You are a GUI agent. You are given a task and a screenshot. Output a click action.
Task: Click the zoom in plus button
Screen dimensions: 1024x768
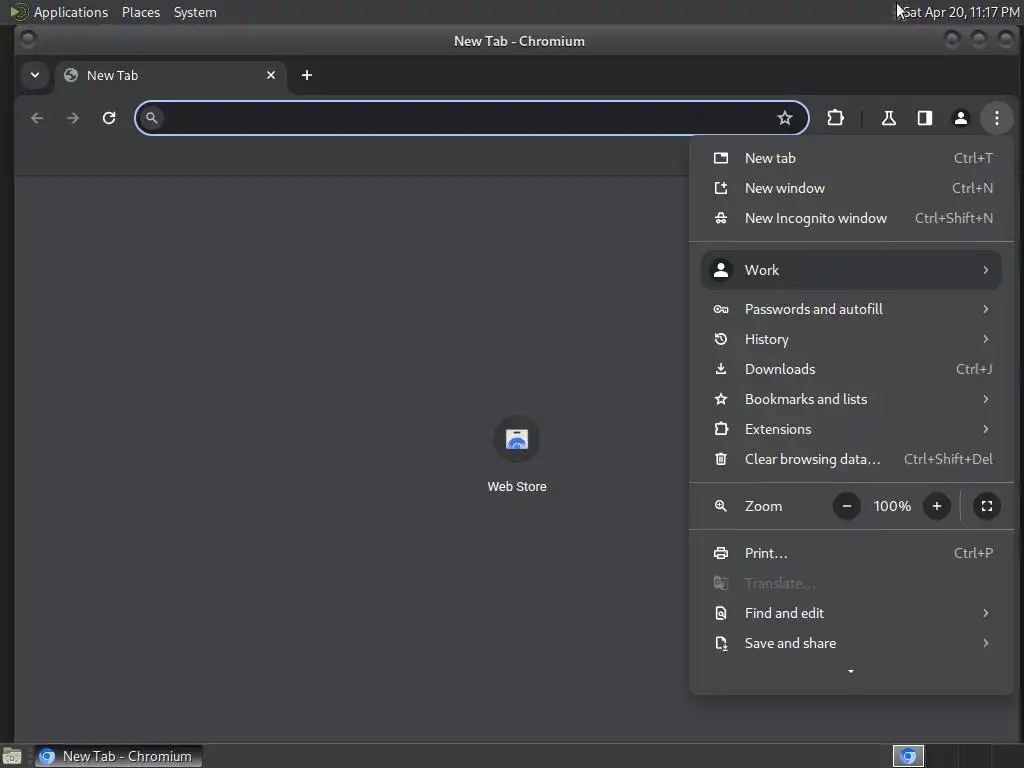point(936,506)
